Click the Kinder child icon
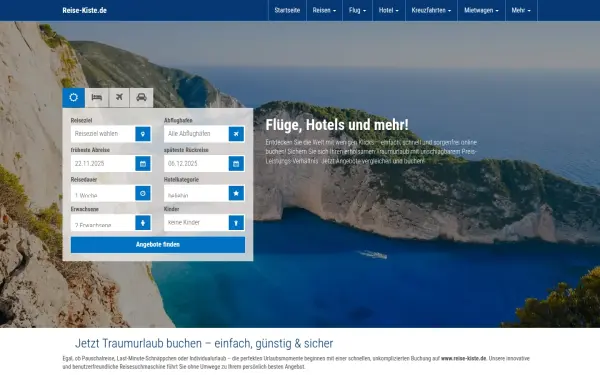 coord(236,223)
